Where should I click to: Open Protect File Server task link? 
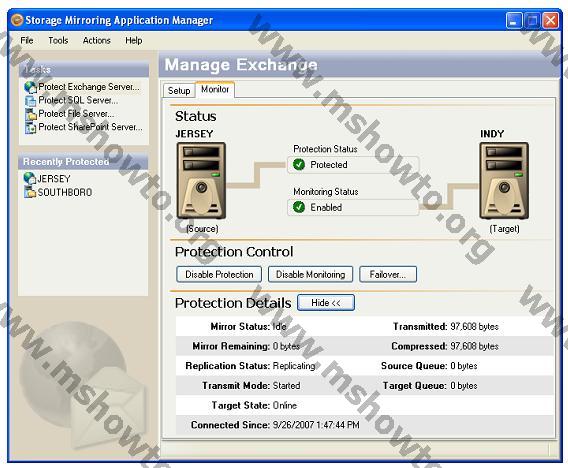click(76, 114)
